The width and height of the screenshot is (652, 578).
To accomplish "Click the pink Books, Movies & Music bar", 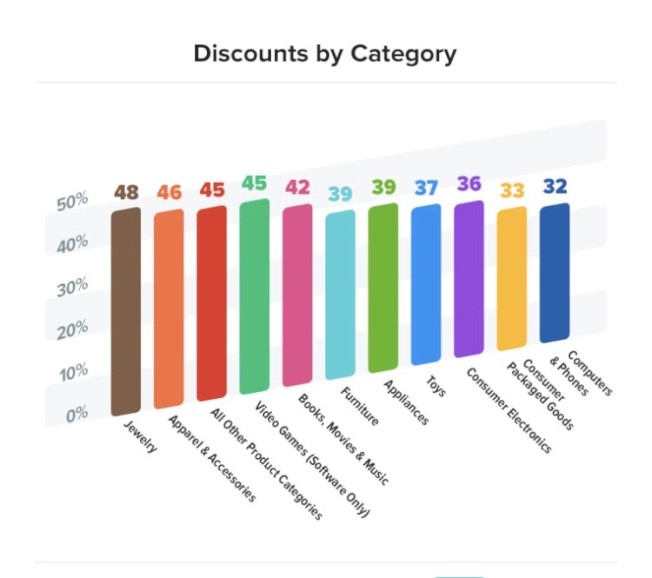I will (297, 295).
